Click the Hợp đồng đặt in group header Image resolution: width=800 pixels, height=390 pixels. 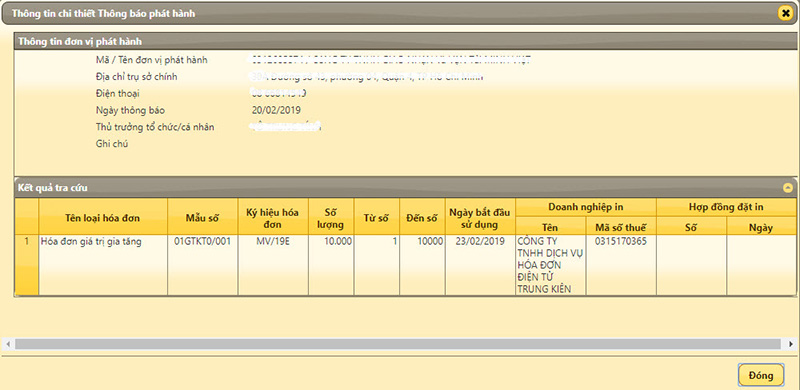coord(726,207)
